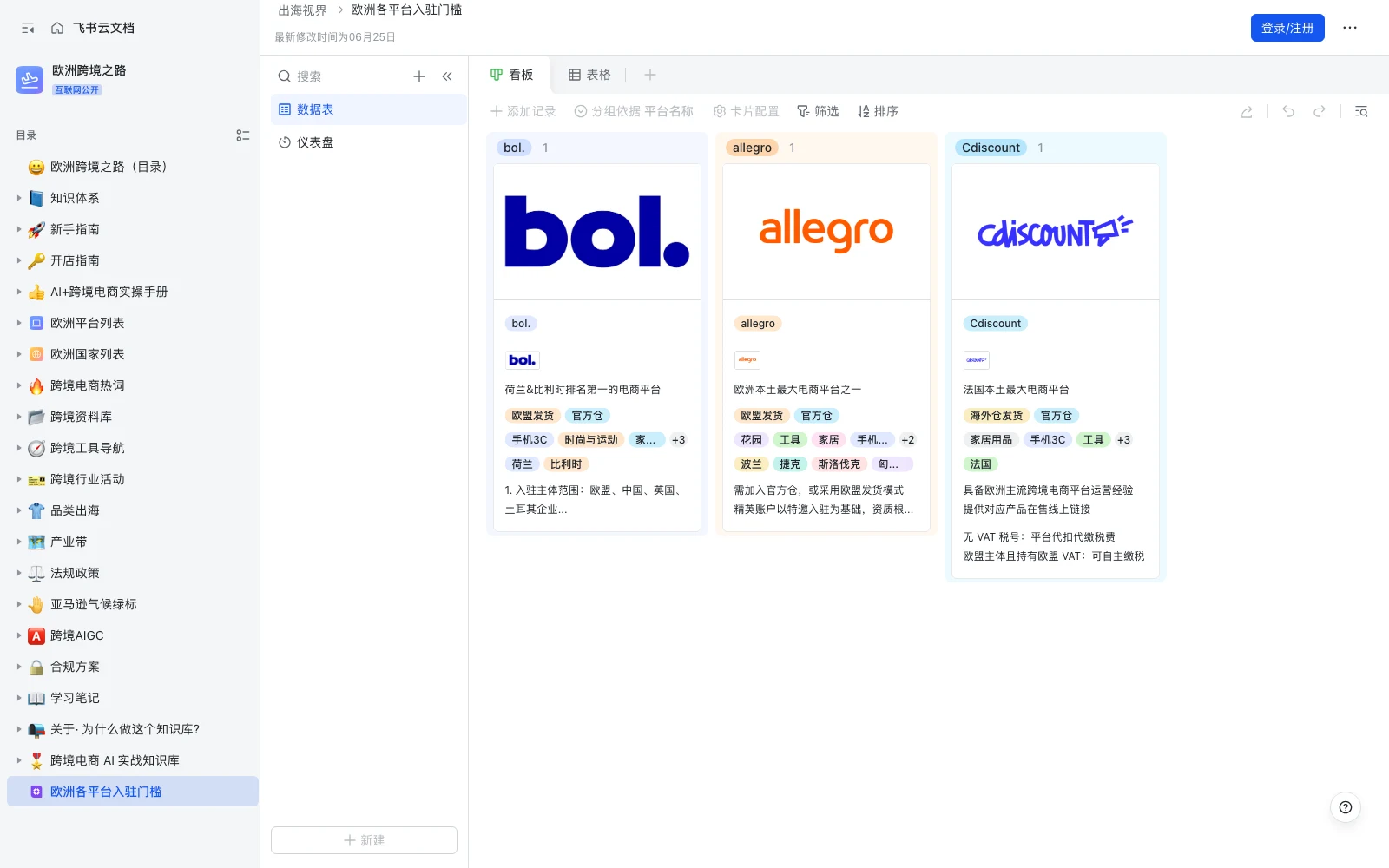Open 分组依据 平台名称 grouping option
This screenshot has width=1389, height=868.
coord(634,111)
